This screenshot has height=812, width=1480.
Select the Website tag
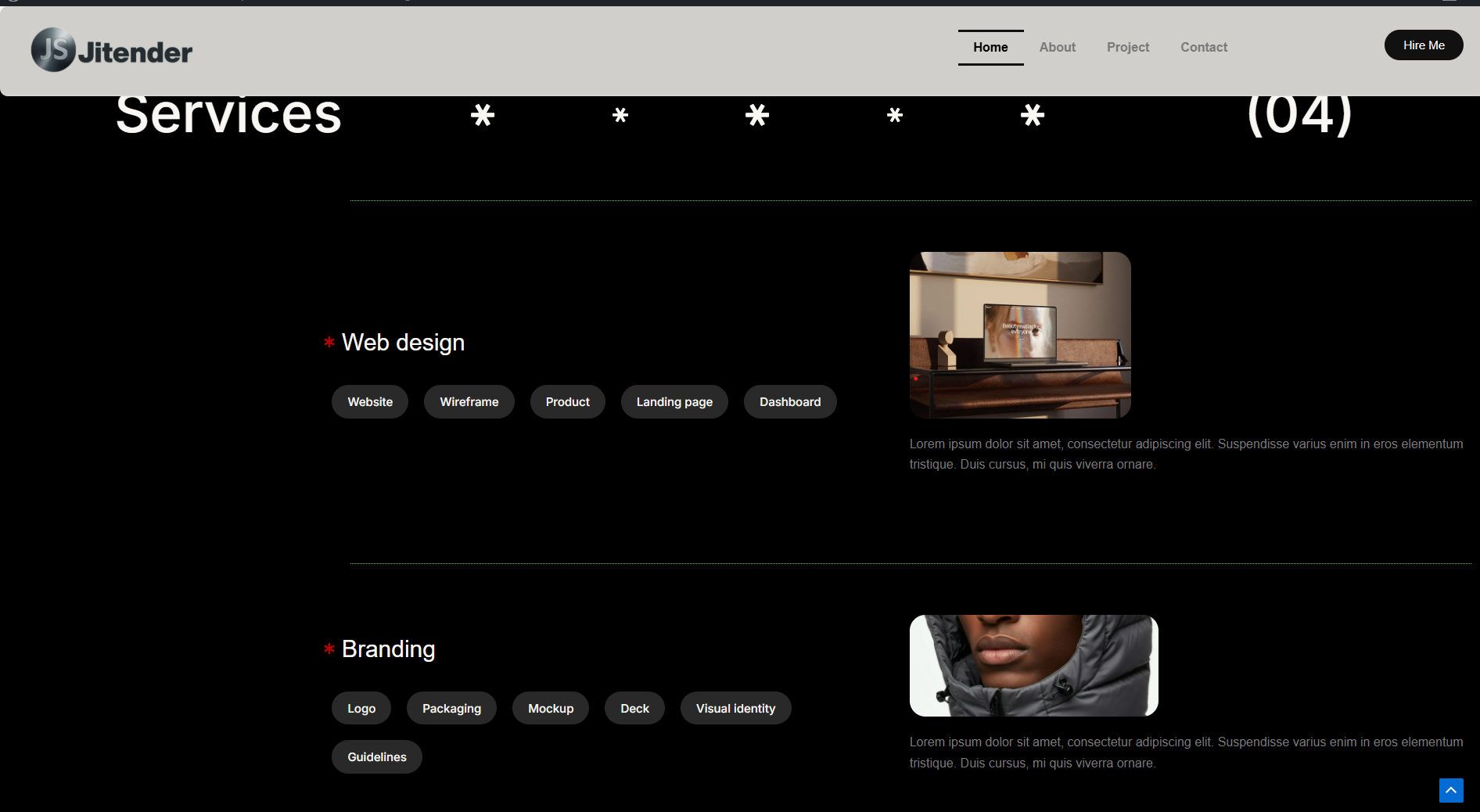tap(370, 402)
